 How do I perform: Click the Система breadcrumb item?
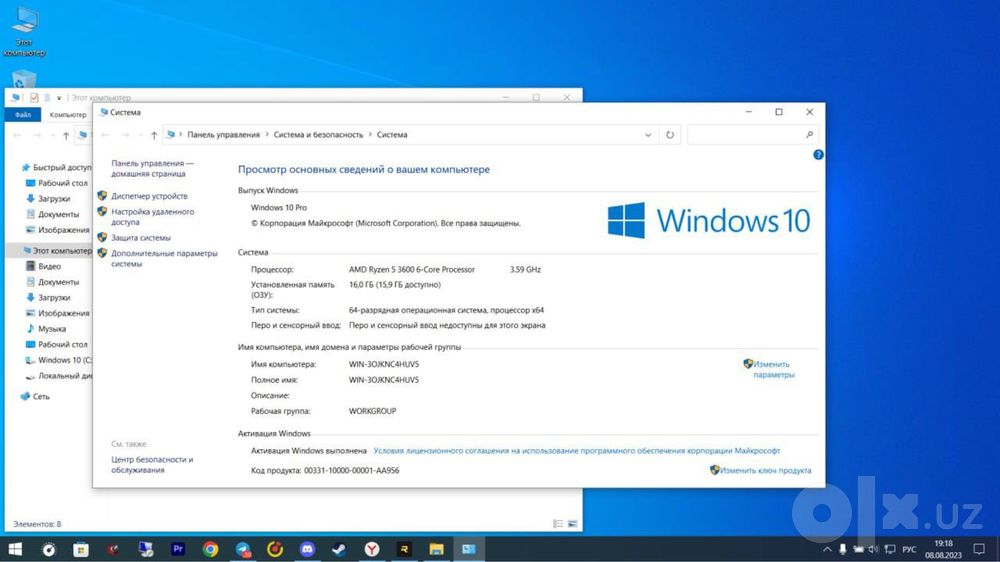pyautogui.click(x=392, y=135)
